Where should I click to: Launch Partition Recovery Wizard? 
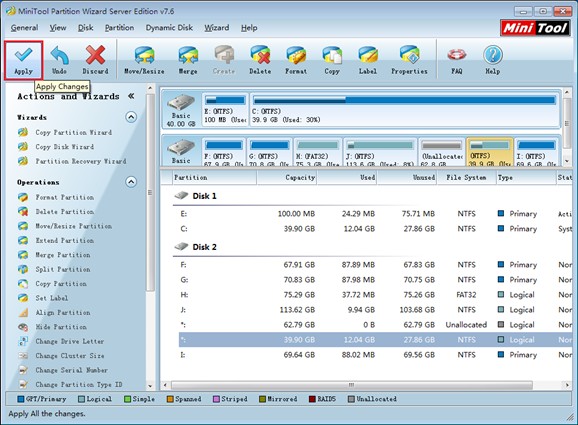81,161
